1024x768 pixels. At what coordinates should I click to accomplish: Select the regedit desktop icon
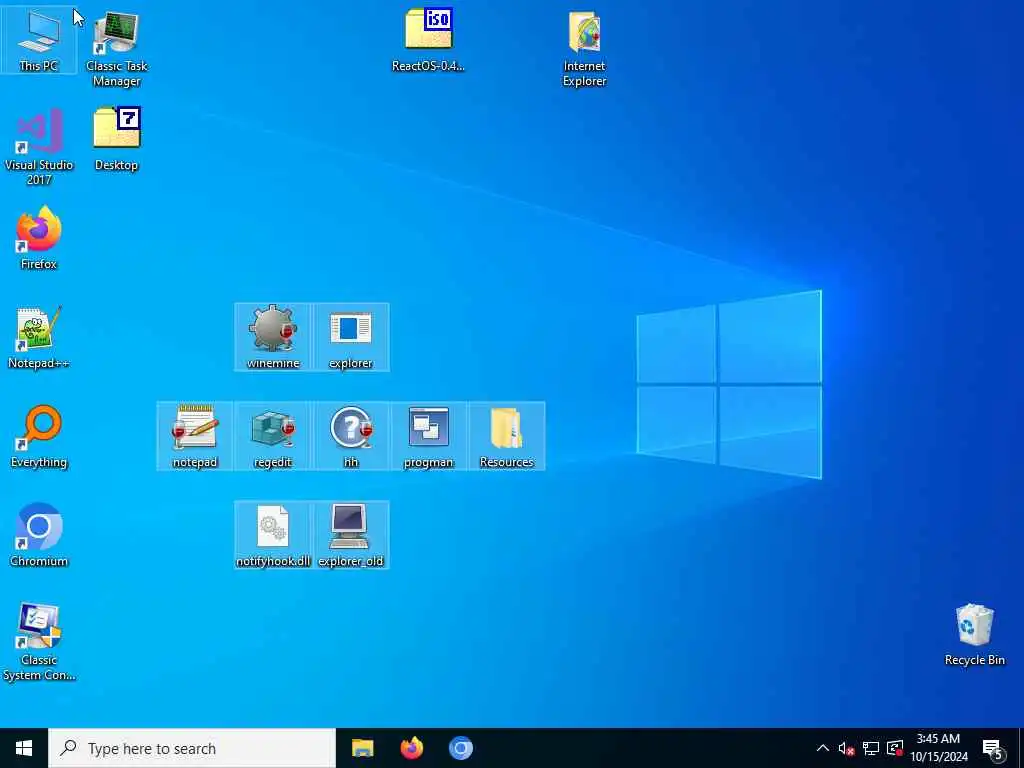(x=273, y=436)
